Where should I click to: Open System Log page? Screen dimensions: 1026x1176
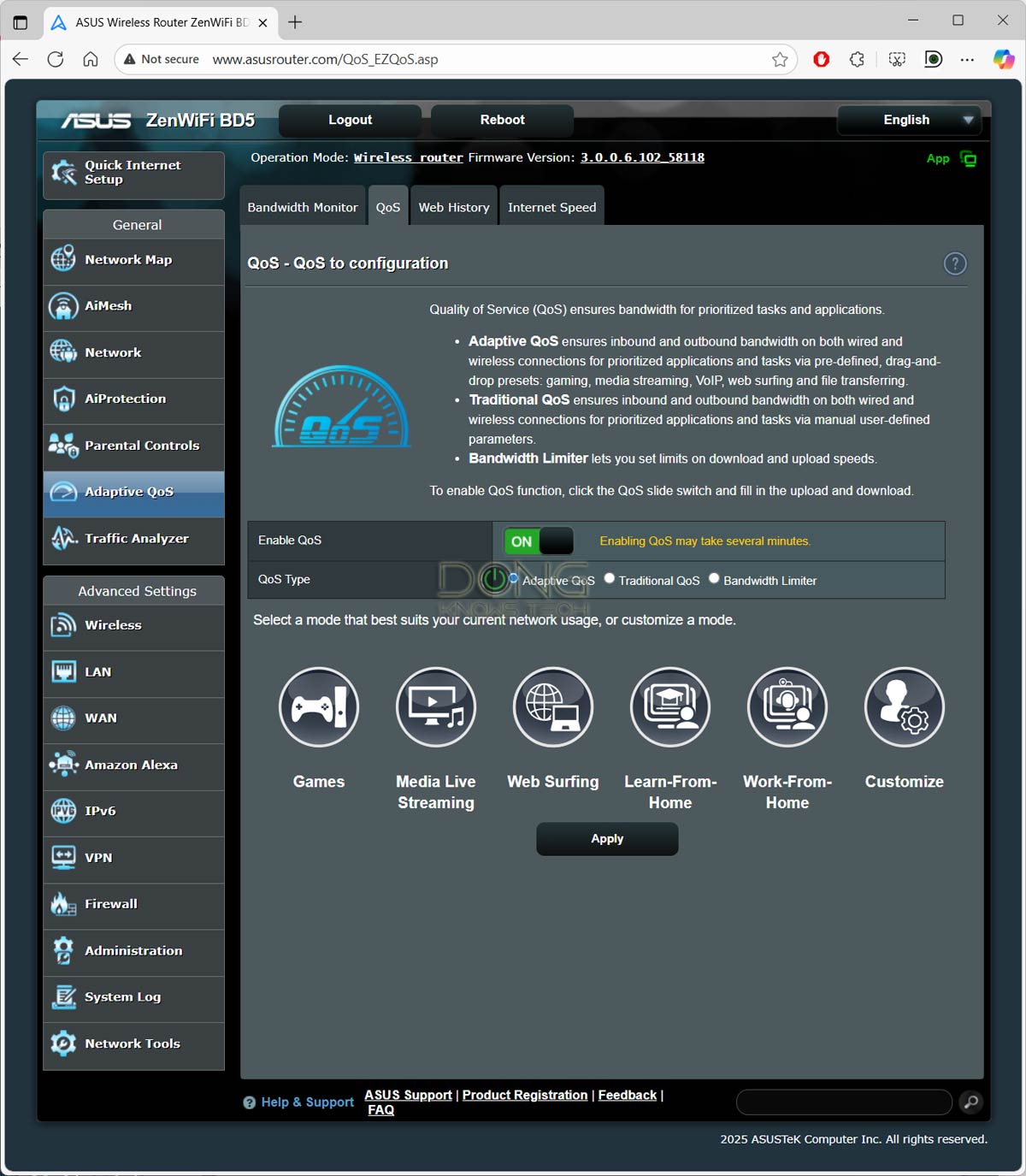(134, 997)
